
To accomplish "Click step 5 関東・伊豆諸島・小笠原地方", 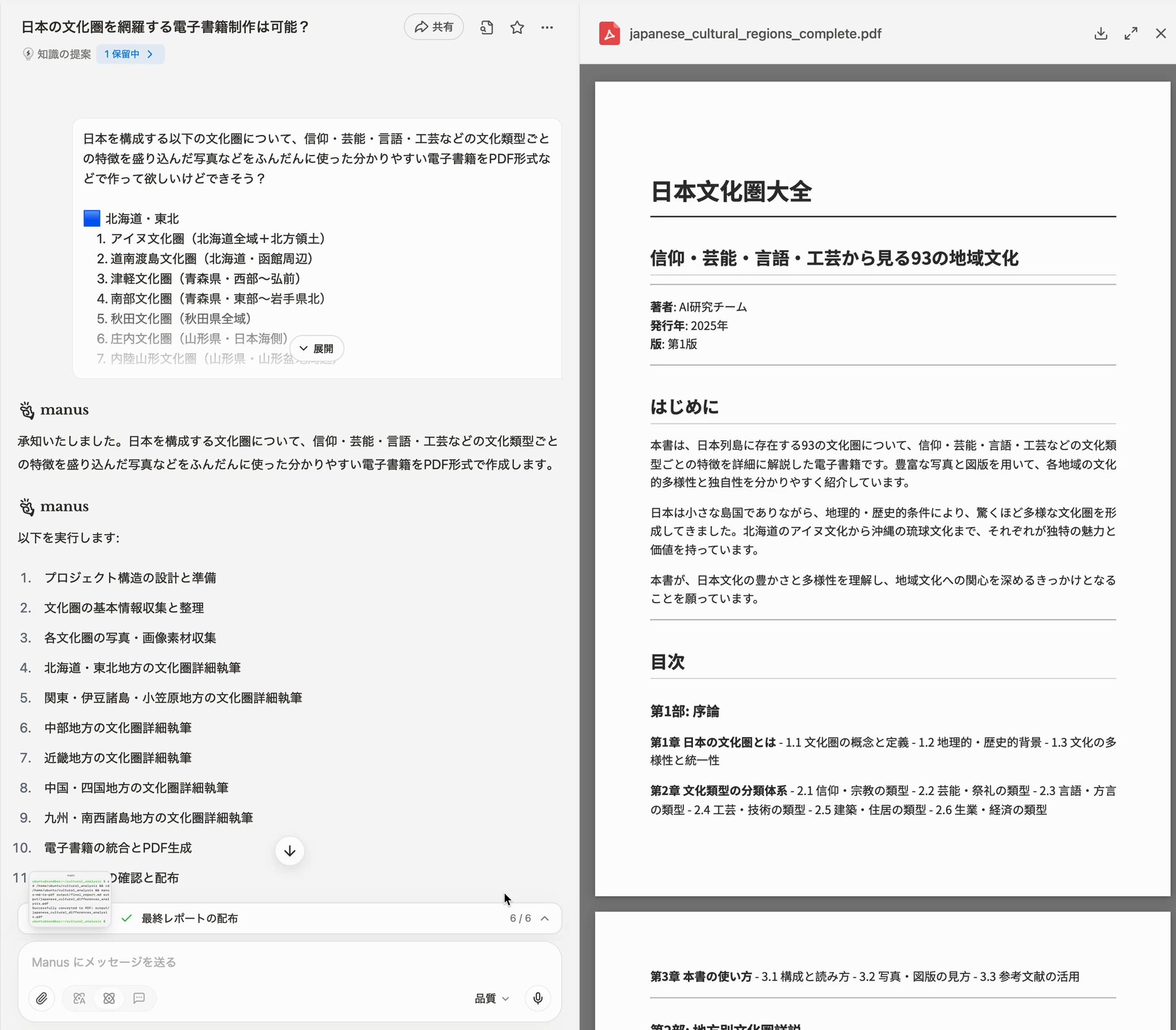I will click(x=173, y=698).
